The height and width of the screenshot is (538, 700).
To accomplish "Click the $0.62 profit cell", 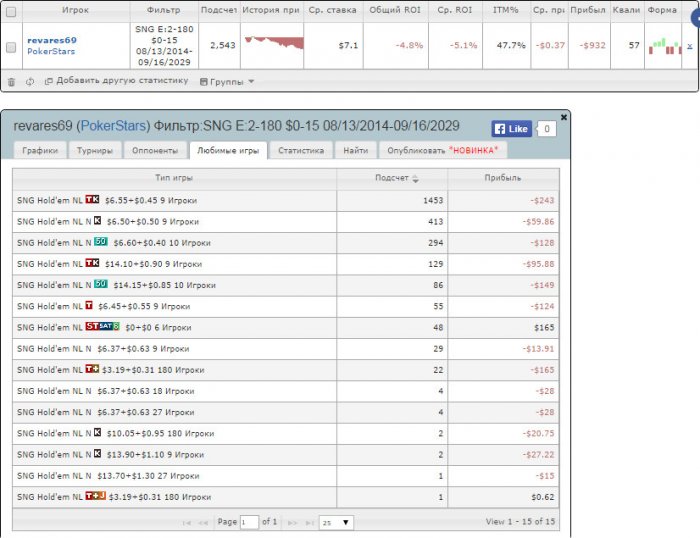I will pos(503,497).
